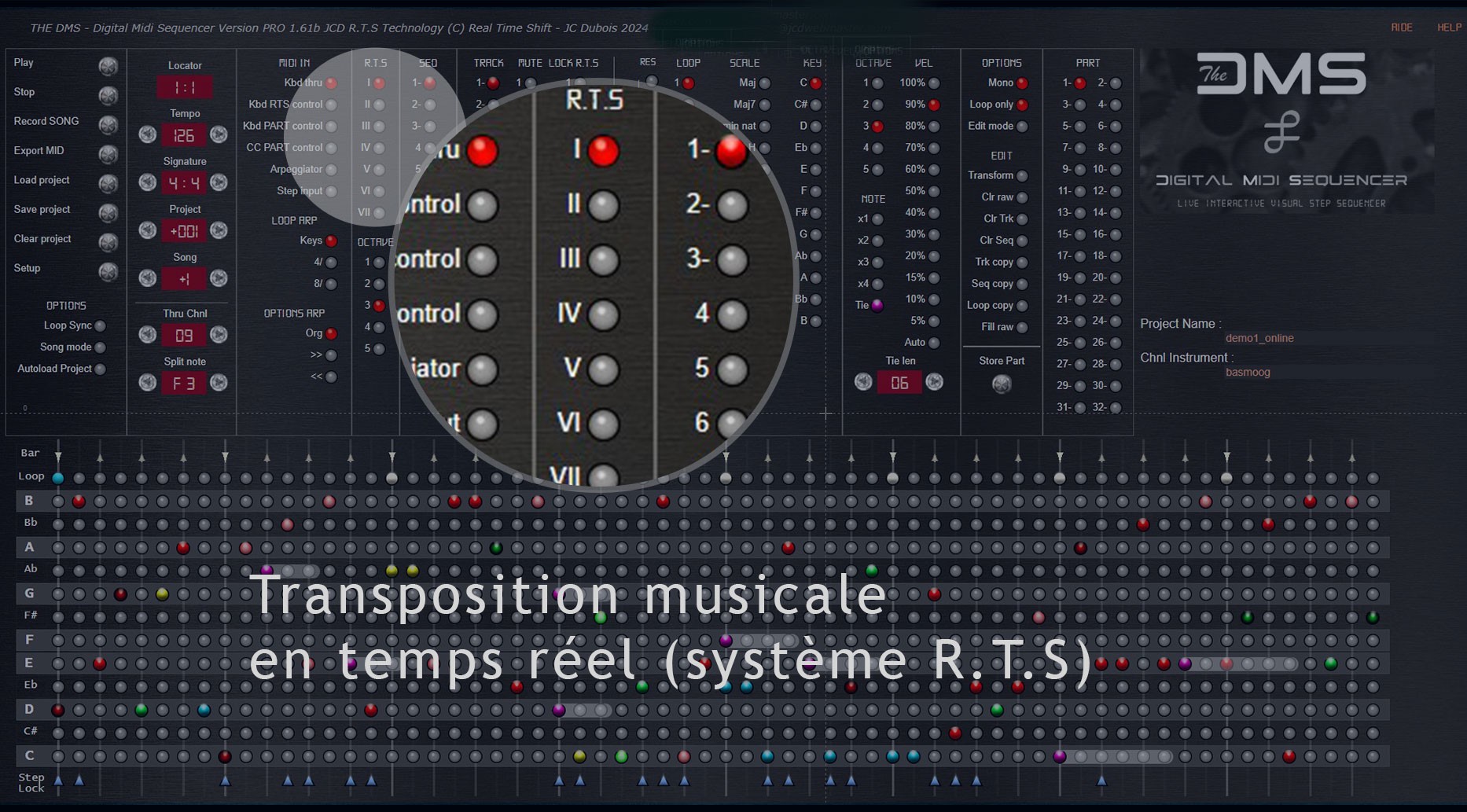Click the Export MID knob
1467x812 pixels.
108,154
